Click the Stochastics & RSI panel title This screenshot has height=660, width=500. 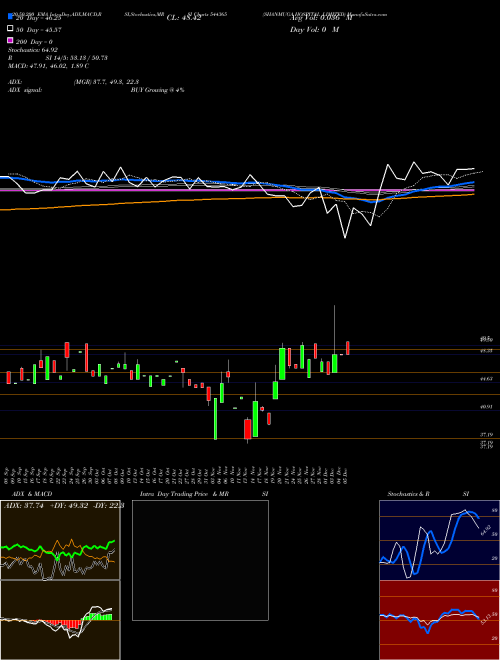pyautogui.click(x=428, y=494)
